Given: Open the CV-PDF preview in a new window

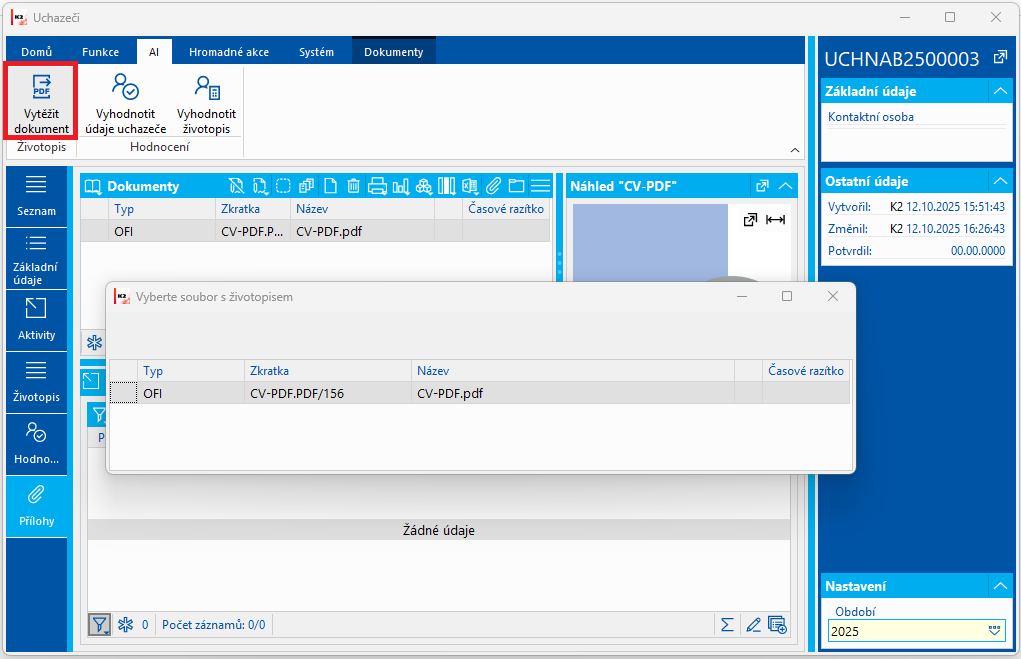Looking at the screenshot, I should [762, 186].
